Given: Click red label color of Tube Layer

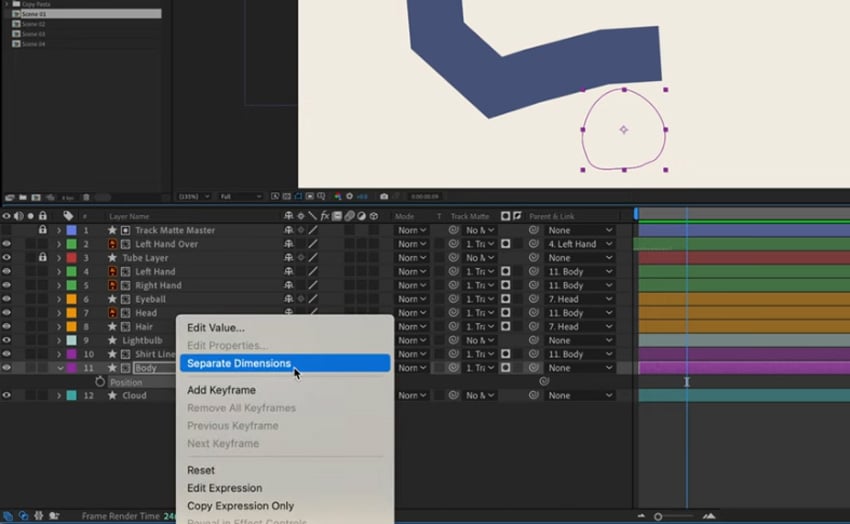Looking at the screenshot, I should (x=71, y=258).
